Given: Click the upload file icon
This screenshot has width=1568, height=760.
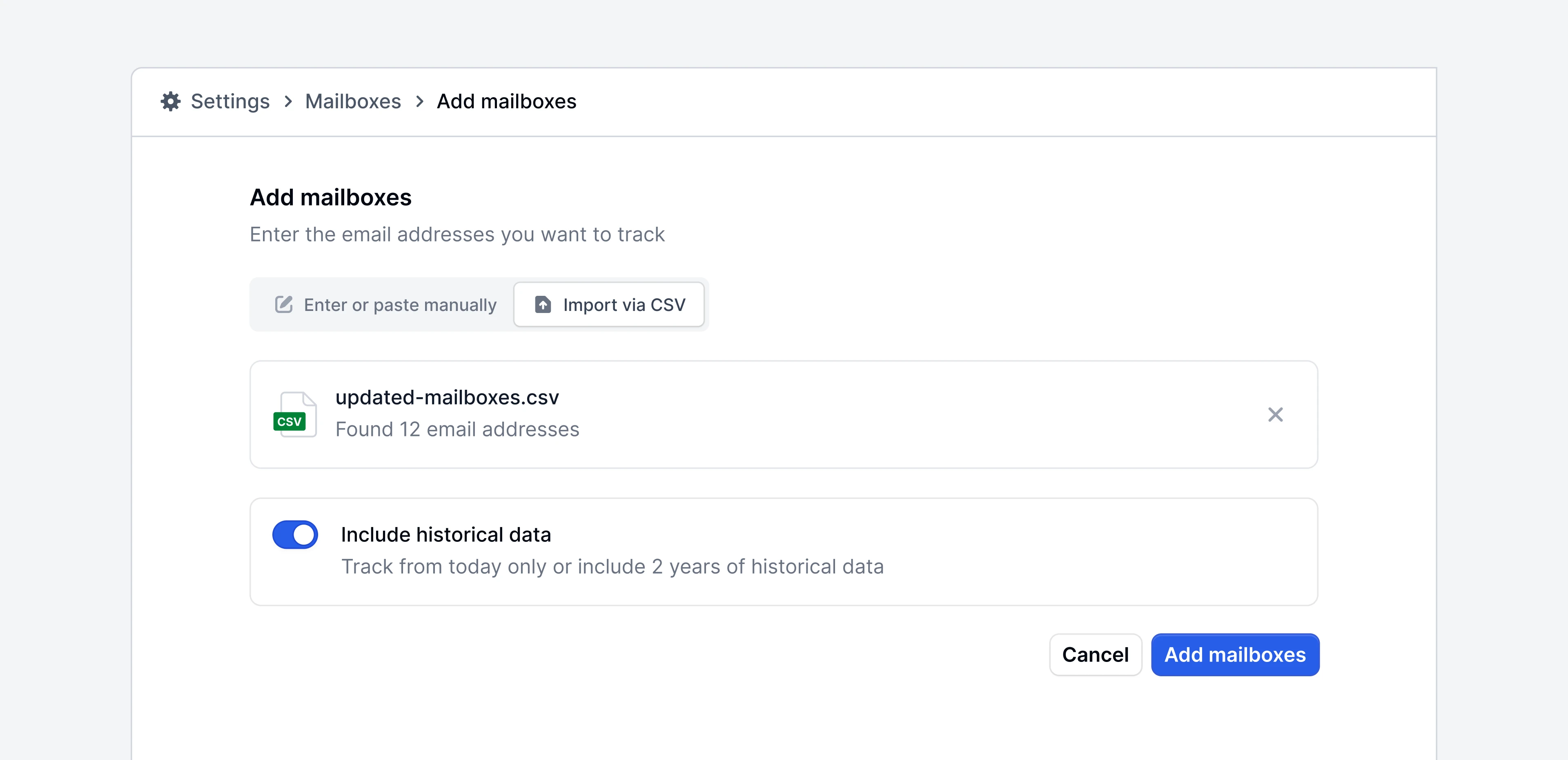Looking at the screenshot, I should pyautogui.click(x=542, y=304).
